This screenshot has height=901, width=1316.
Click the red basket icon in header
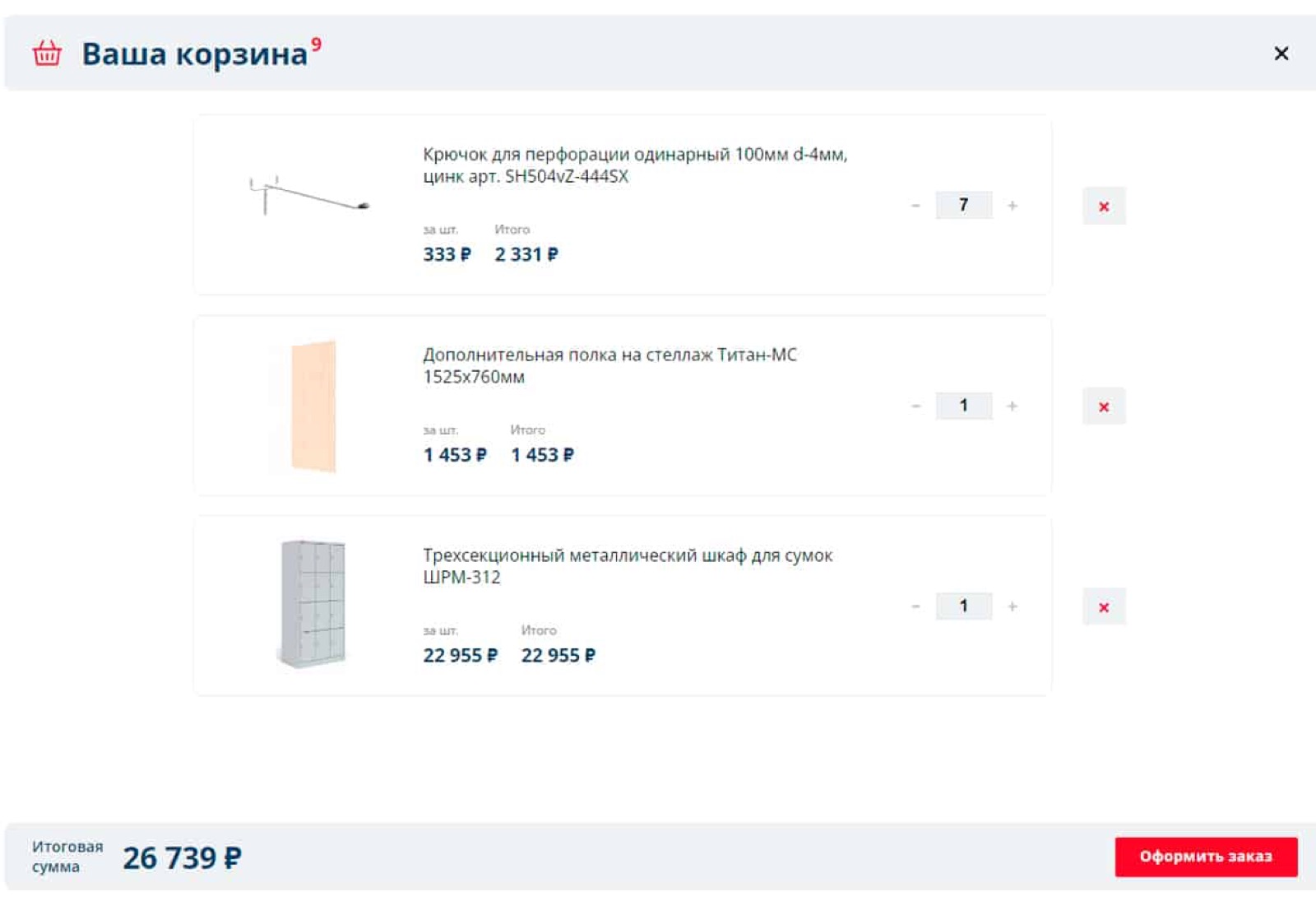47,53
